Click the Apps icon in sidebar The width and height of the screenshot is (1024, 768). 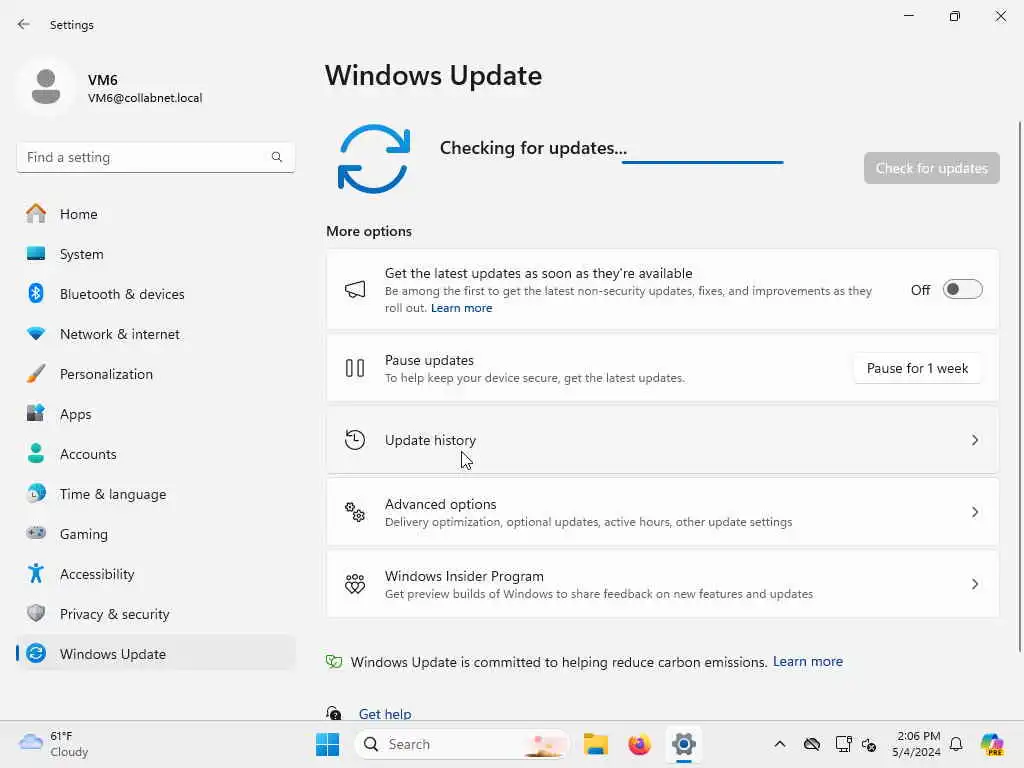click(36, 413)
